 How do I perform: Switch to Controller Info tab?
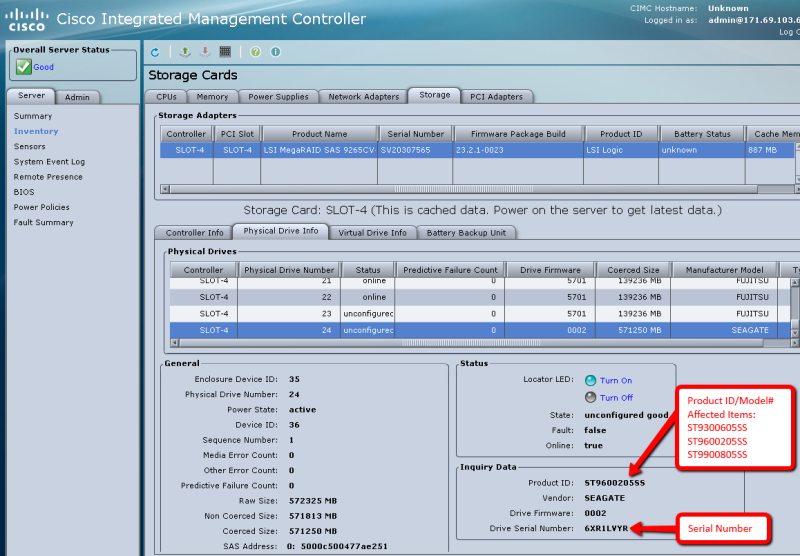(x=194, y=233)
